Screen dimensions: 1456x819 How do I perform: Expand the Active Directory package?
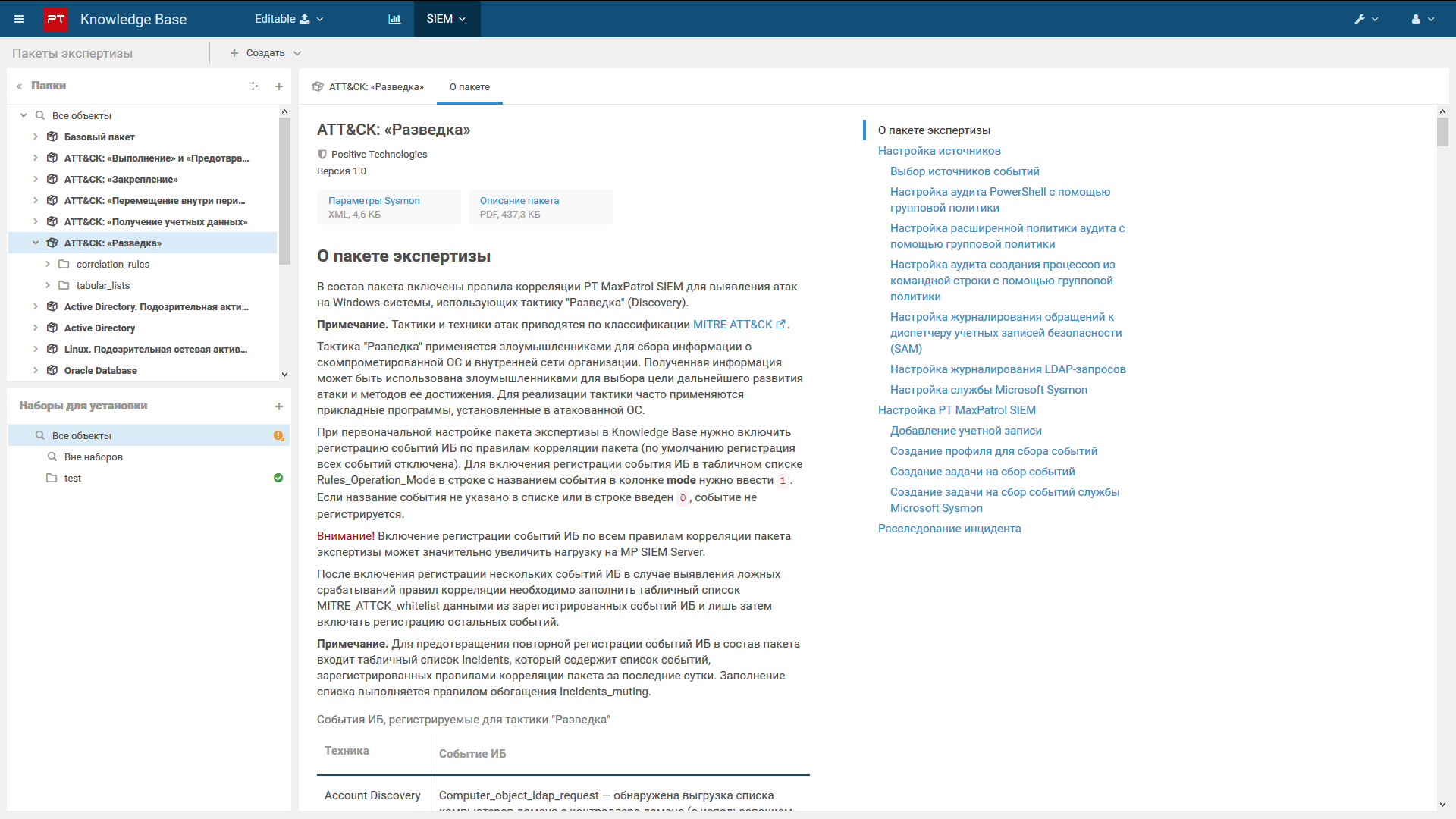click(x=36, y=328)
